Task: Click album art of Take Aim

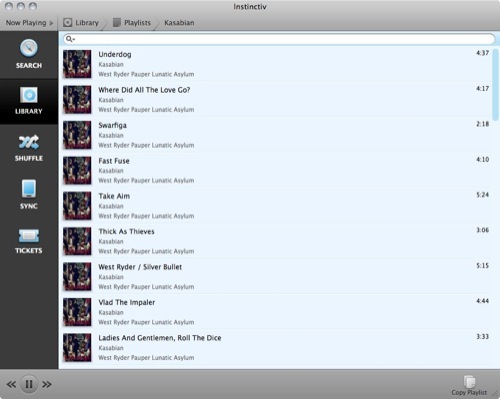Action: click(x=77, y=206)
